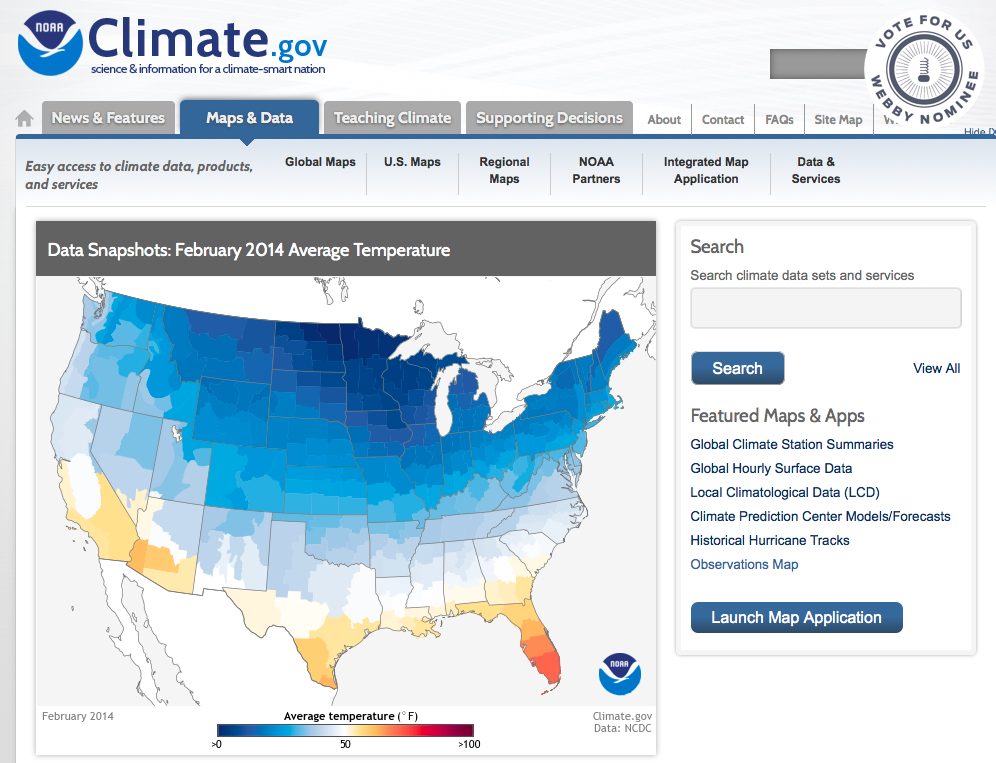Select U.S. Maps in the submenu
996x763 pixels.
(412, 161)
